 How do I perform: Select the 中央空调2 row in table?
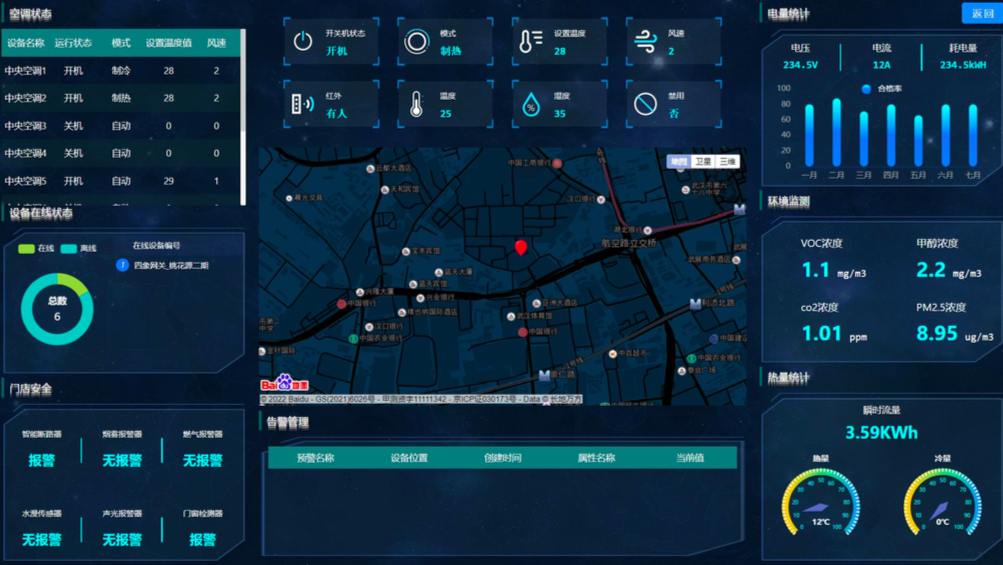tap(120, 98)
